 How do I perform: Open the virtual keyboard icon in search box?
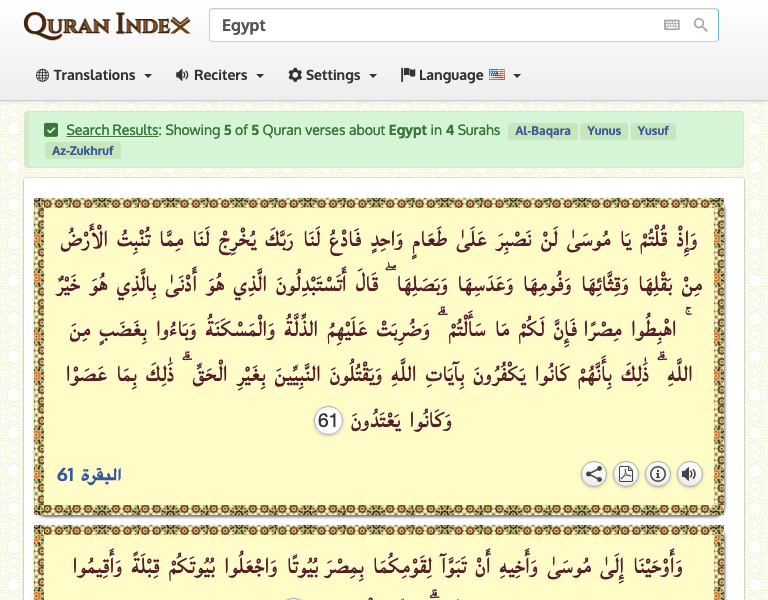pyautogui.click(x=672, y=26)
